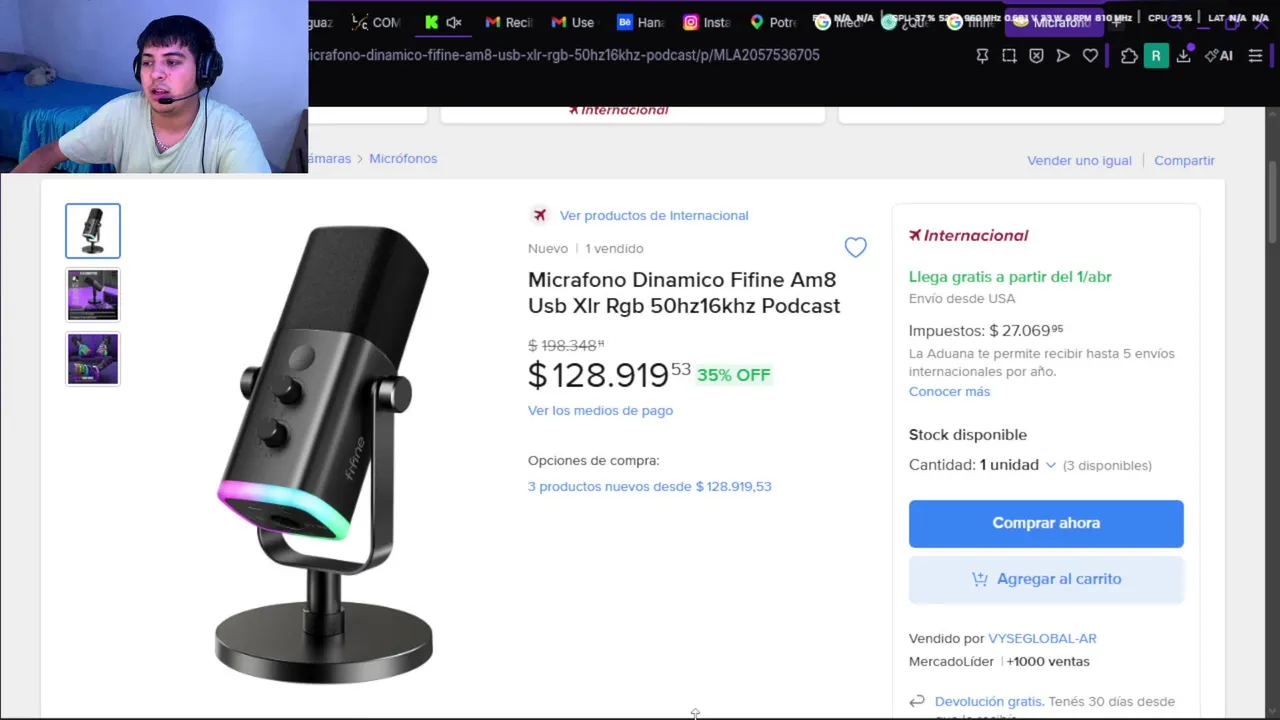Screen dimensions: 1280x720
Task: Select the third product thumbnail
Action: point(93,359)
